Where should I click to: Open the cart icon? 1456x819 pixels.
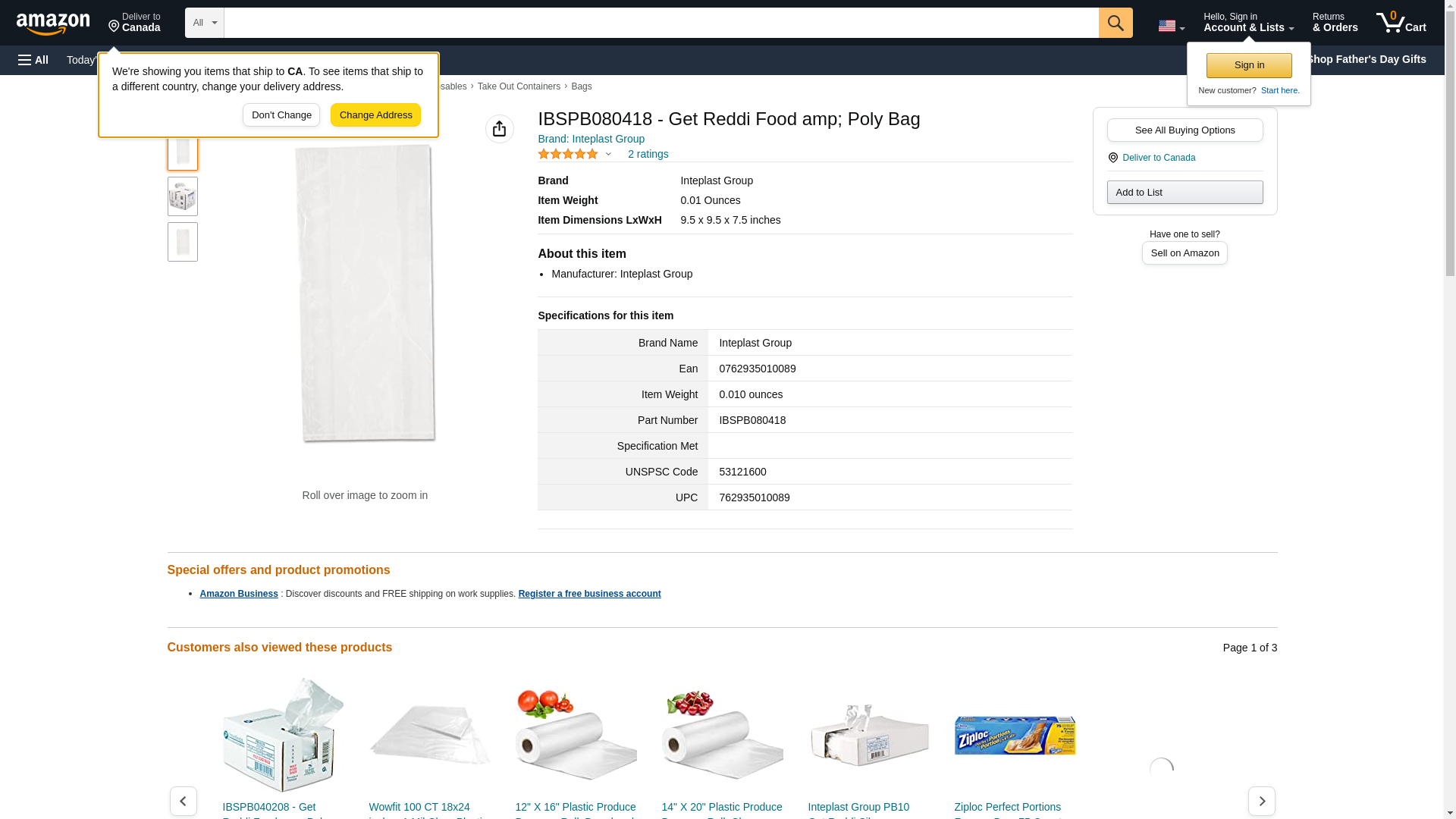click(x=1401, y=23)
